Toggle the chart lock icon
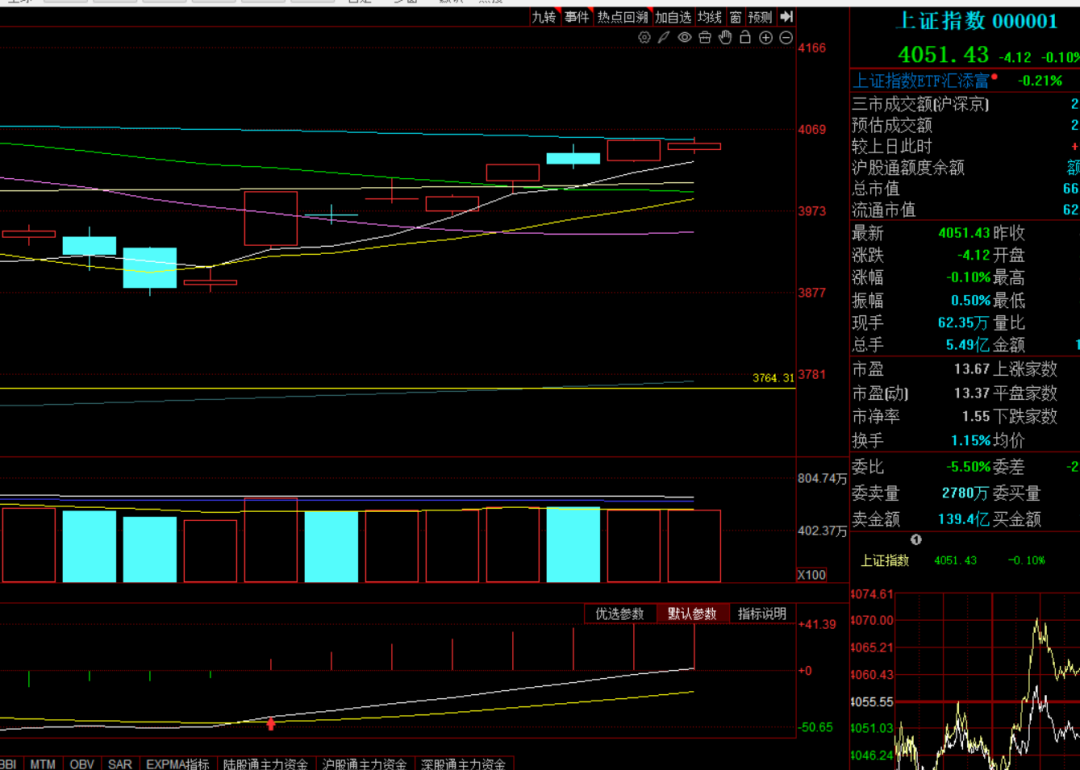 (x=745, y=38)
